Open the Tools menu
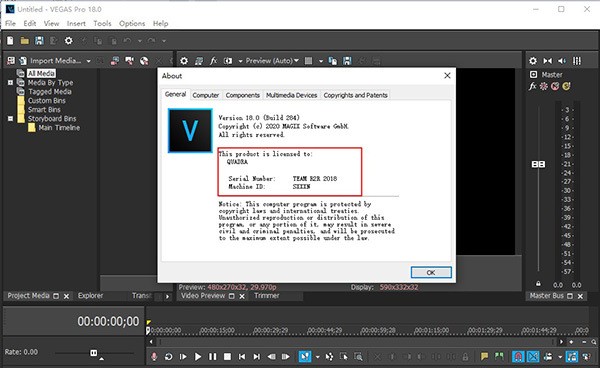The image size is (600, 368). coord(102,23)
